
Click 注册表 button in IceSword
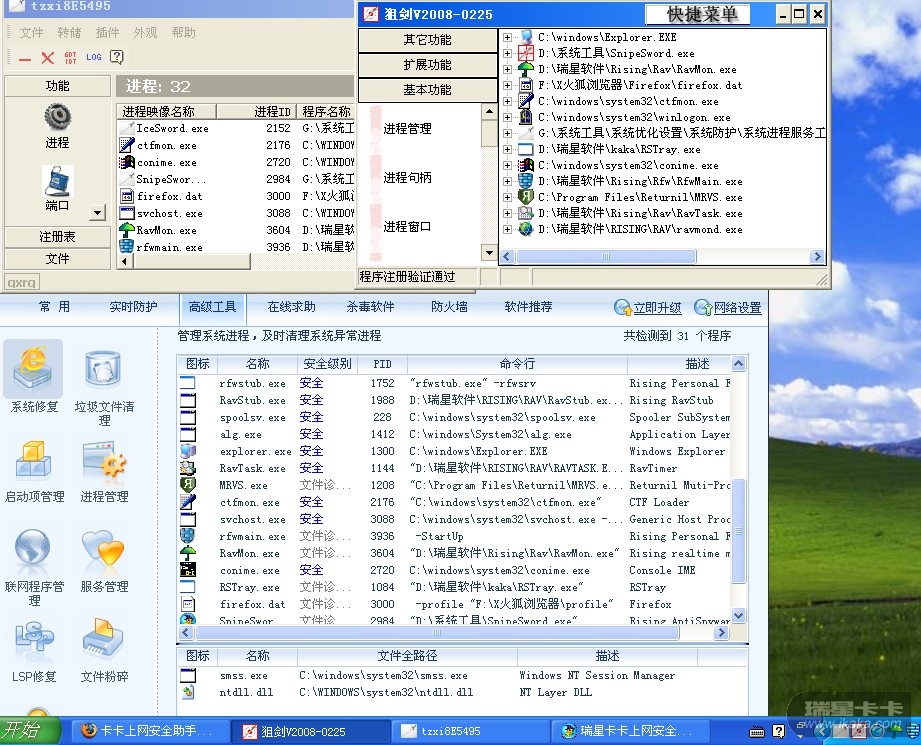click(x=58, y=237)
